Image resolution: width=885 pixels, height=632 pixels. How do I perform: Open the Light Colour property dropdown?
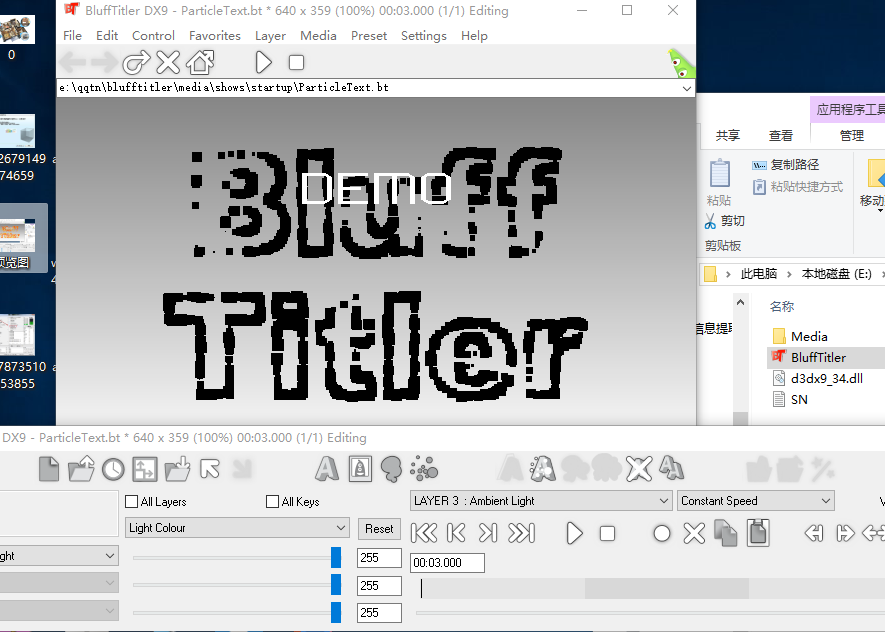(237, 528)
